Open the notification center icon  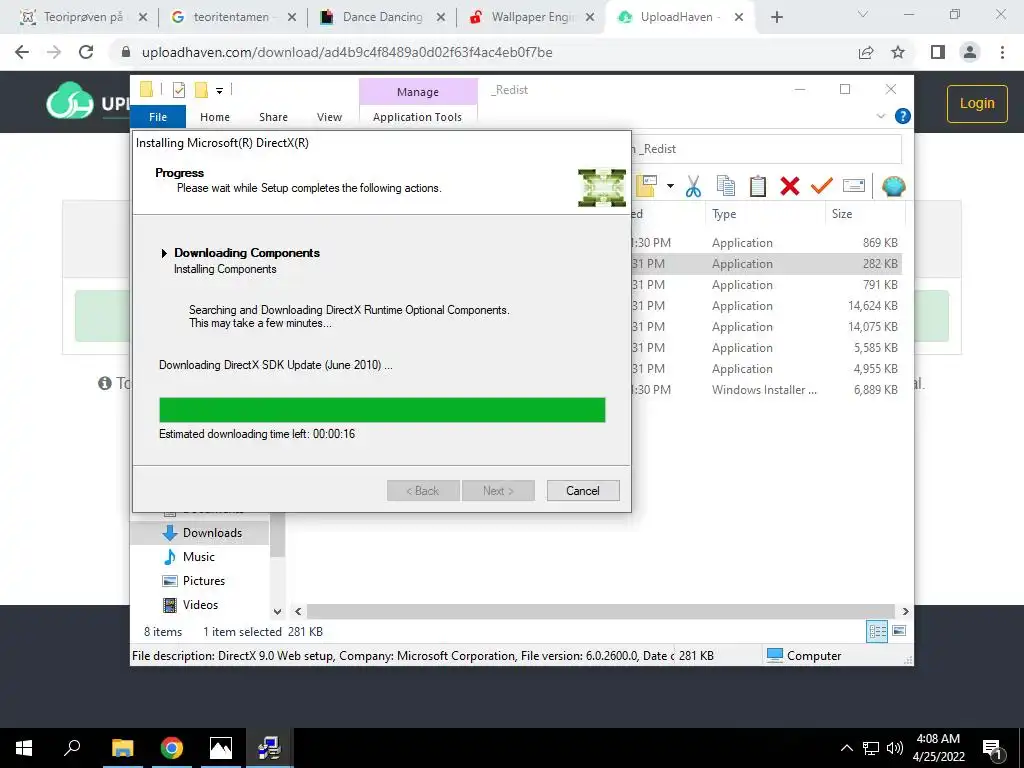pyautogui.click(x=993, y=748)
